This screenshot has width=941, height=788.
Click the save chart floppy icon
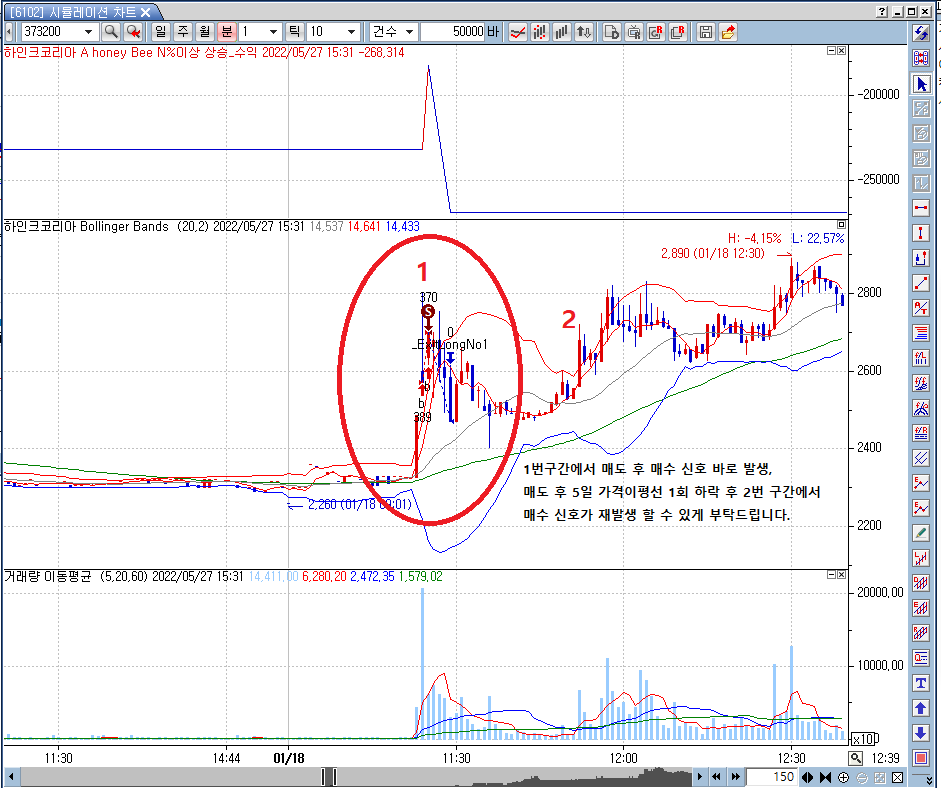click(706, 32)
